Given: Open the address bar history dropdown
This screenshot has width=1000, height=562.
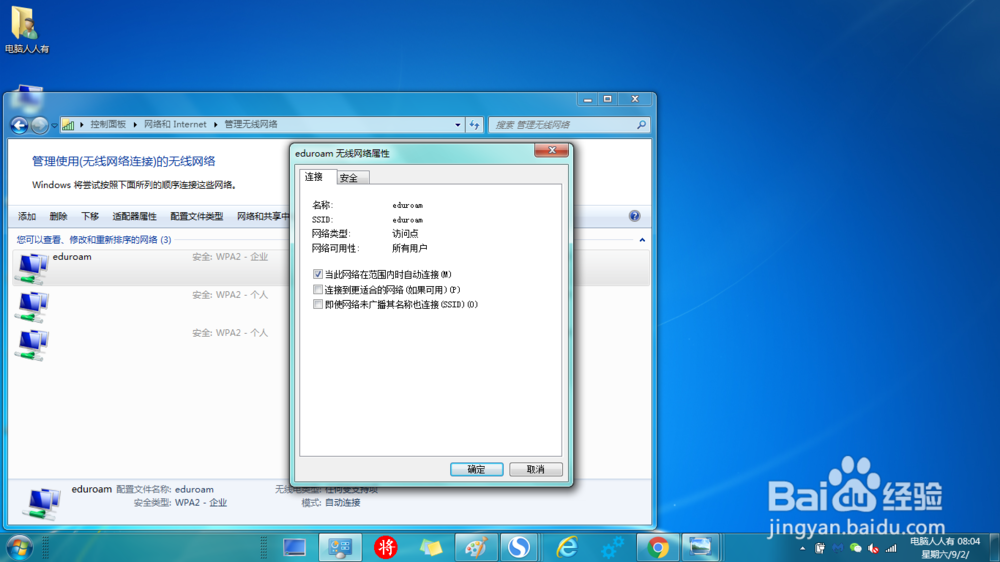Looking at the screenshot, I should (x=457, y=125).
